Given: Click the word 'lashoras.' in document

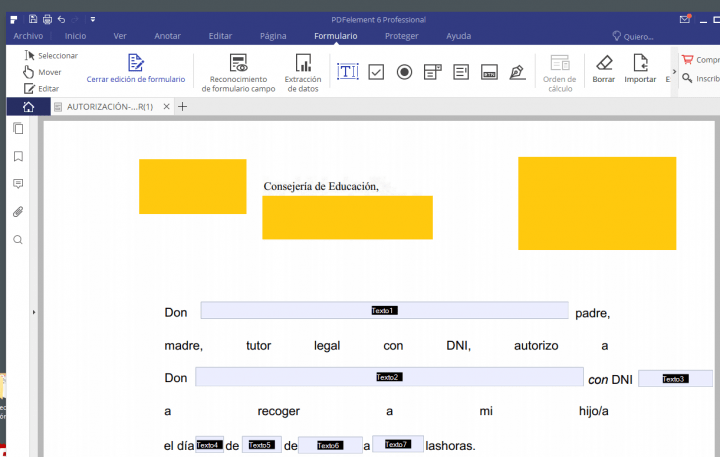Looking at the screenshot, I should (x=450, y=446).
